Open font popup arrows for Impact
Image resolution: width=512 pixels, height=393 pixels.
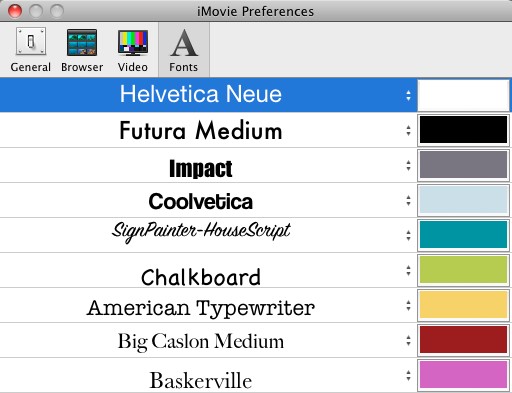[x=408, y=166]
